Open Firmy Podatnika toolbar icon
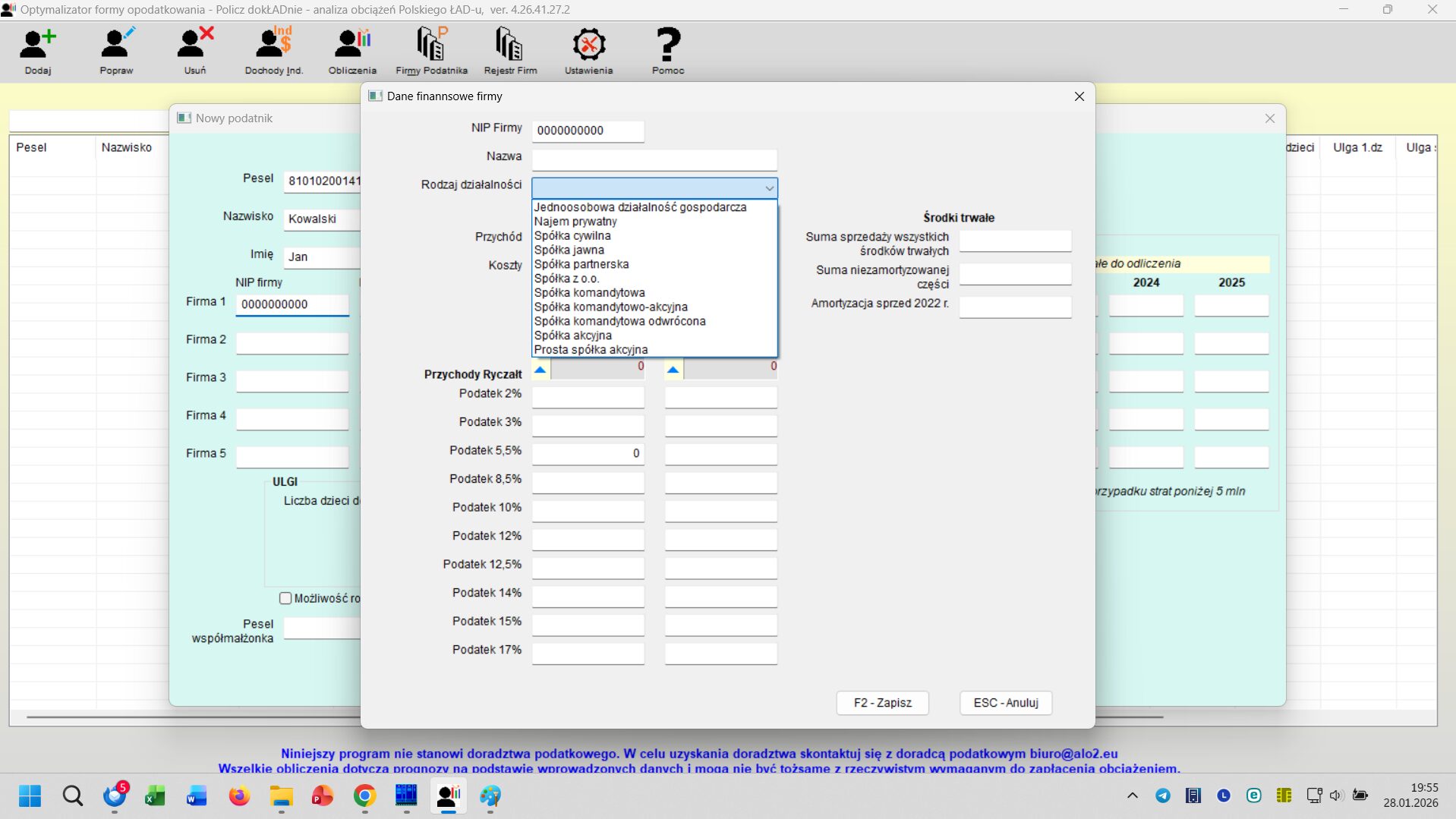The width and height of the screenshot is (1456, 819). tap(431, 46)
